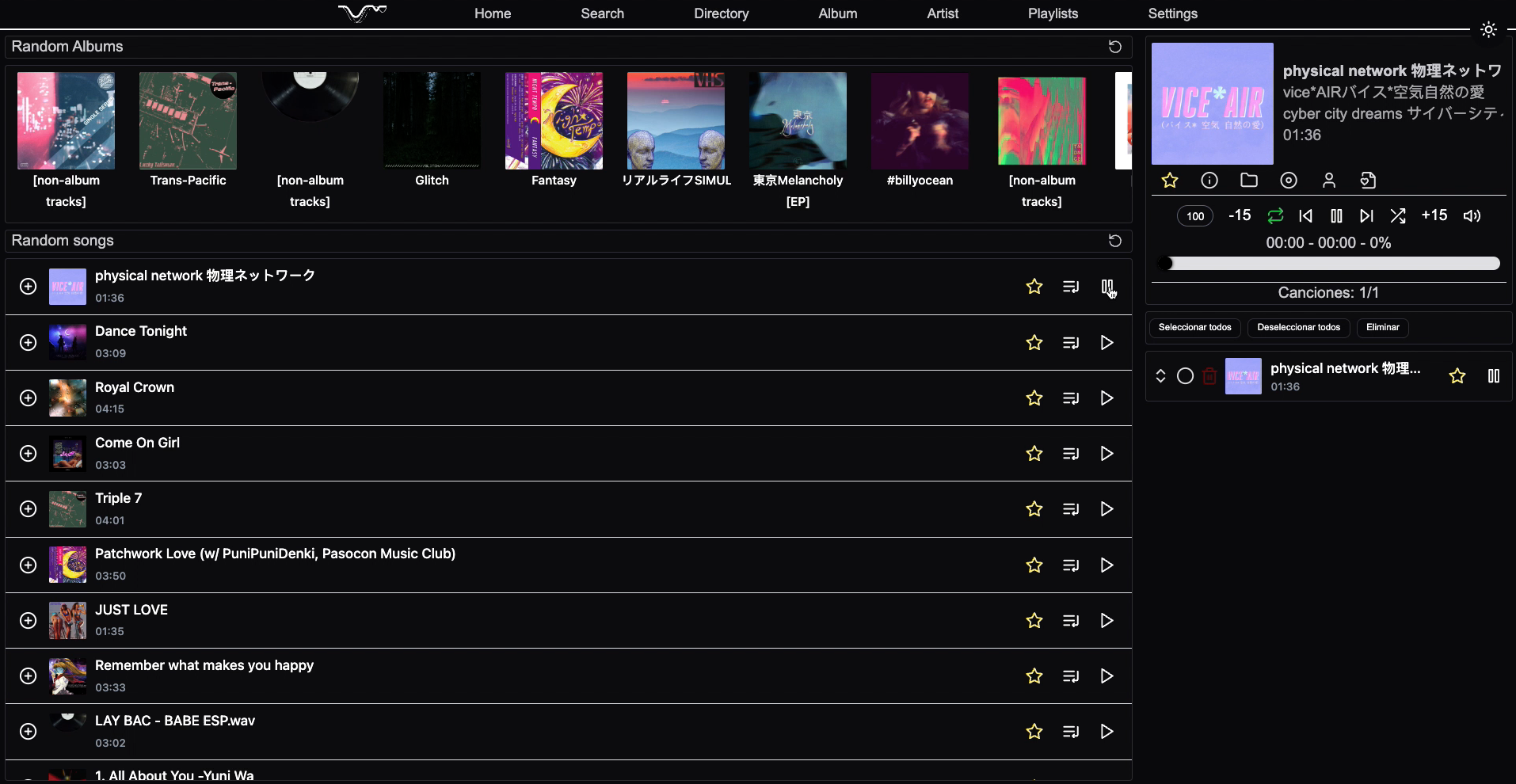Select the queue item's circle checkbox
Screen dimensions: 1516x784
point(1185,376)
